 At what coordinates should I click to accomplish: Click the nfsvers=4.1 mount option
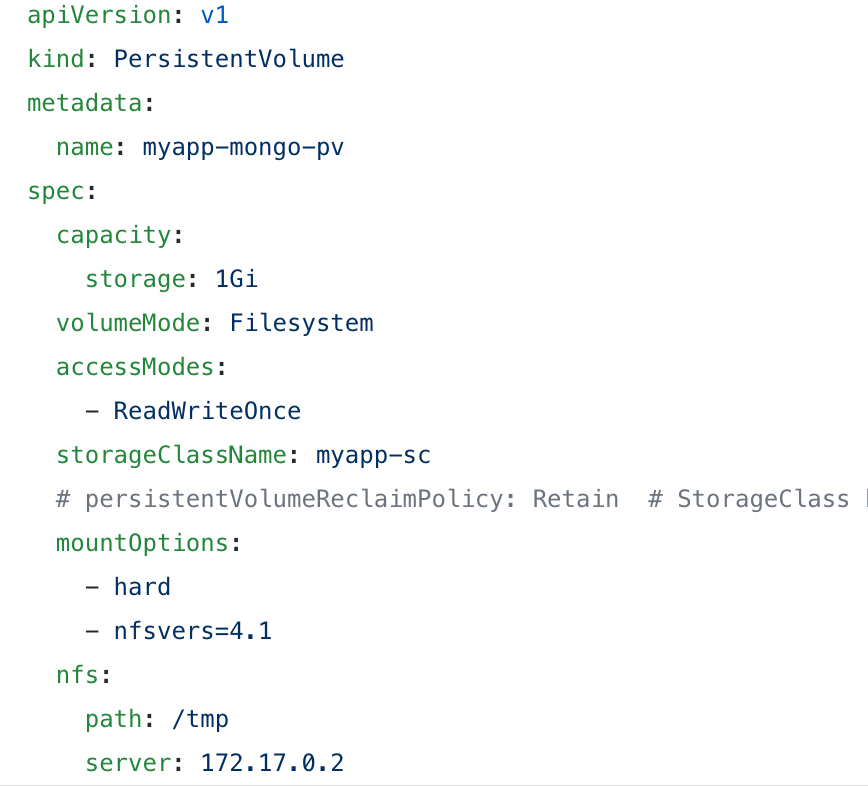coord(193,631)
